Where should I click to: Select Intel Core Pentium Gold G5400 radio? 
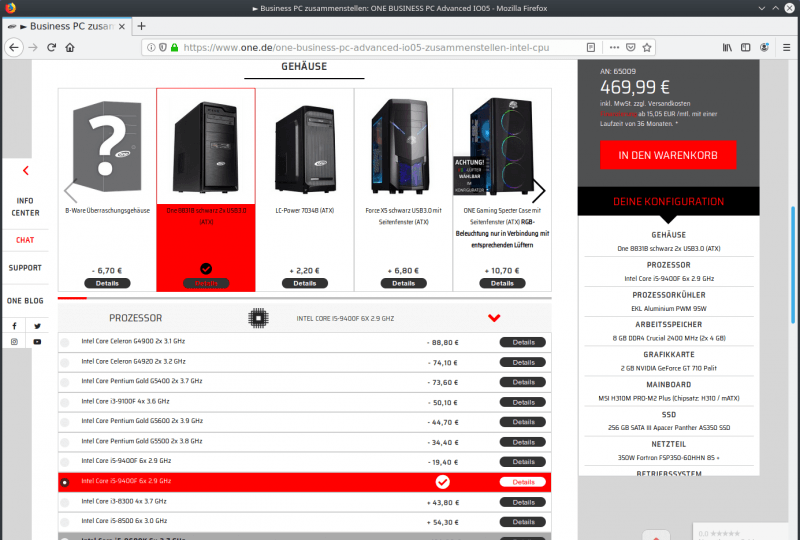[65, 383]
